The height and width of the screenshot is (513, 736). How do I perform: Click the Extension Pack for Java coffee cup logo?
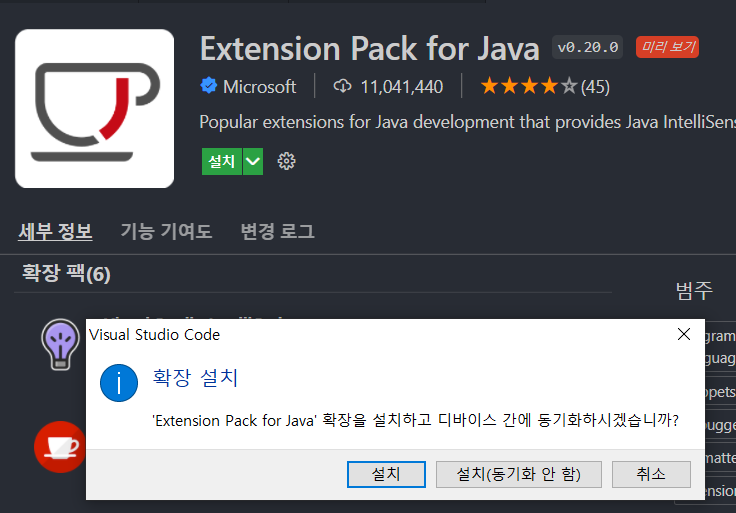coord(94,108)
